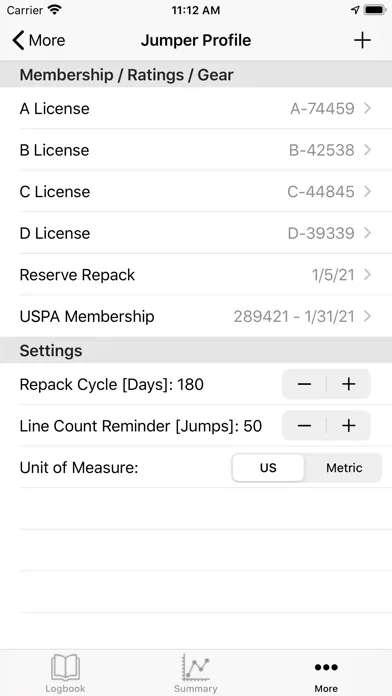Open the Logbook book icon
Image resolution: width=392 pixels, height=696 pixels.
[x=65, y=668]
